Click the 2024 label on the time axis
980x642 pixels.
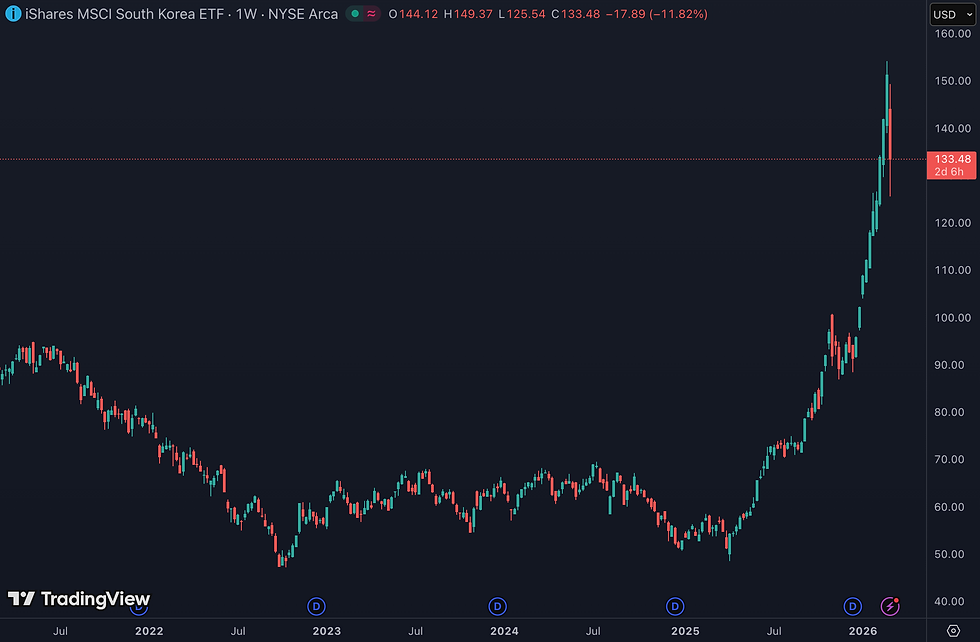(504, 631)
